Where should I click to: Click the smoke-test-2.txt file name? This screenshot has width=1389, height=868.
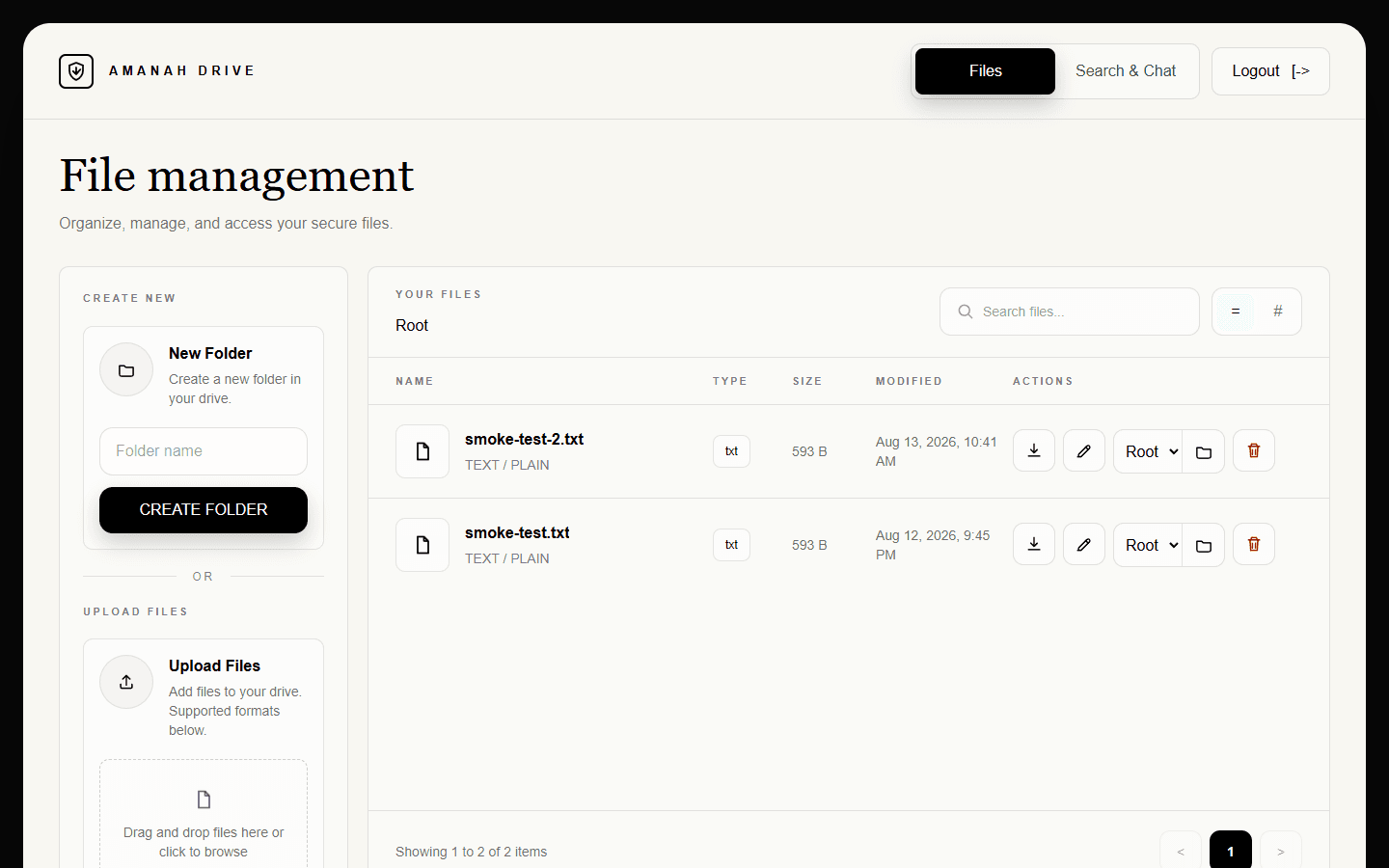click(524, 439)
